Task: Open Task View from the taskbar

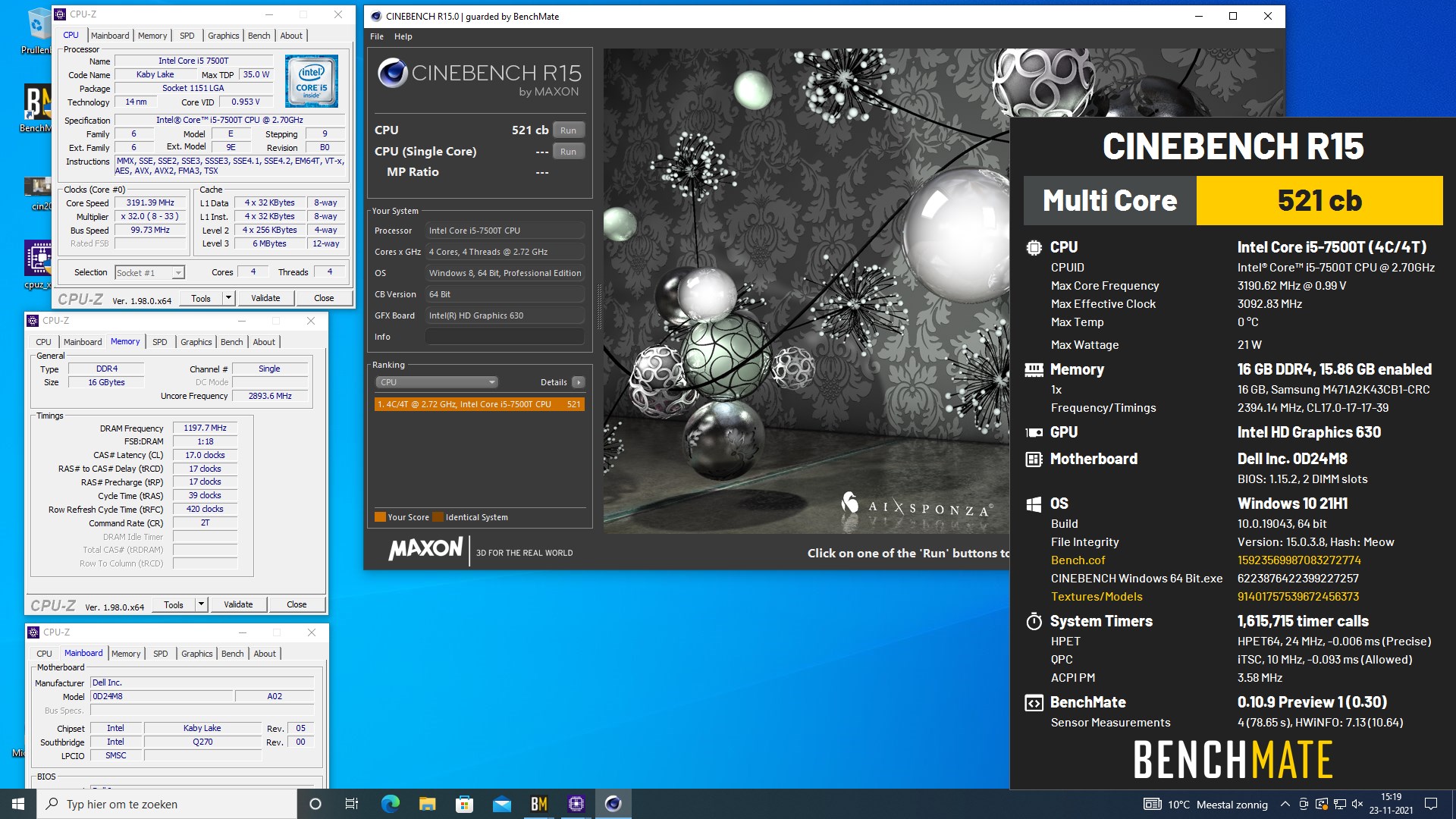Action: pyautogui.click(x=352, y=804)
